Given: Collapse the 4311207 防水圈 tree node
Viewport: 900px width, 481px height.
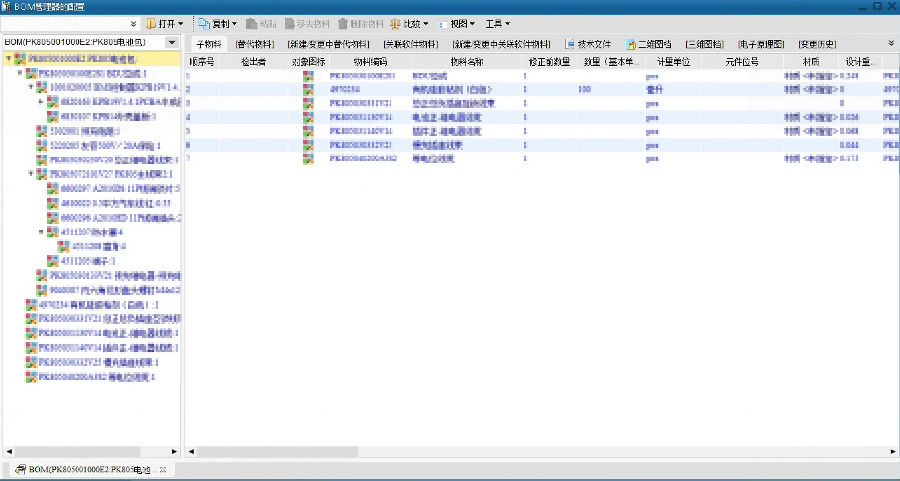Looking at the screenshot, I should (x=41, y=232).
